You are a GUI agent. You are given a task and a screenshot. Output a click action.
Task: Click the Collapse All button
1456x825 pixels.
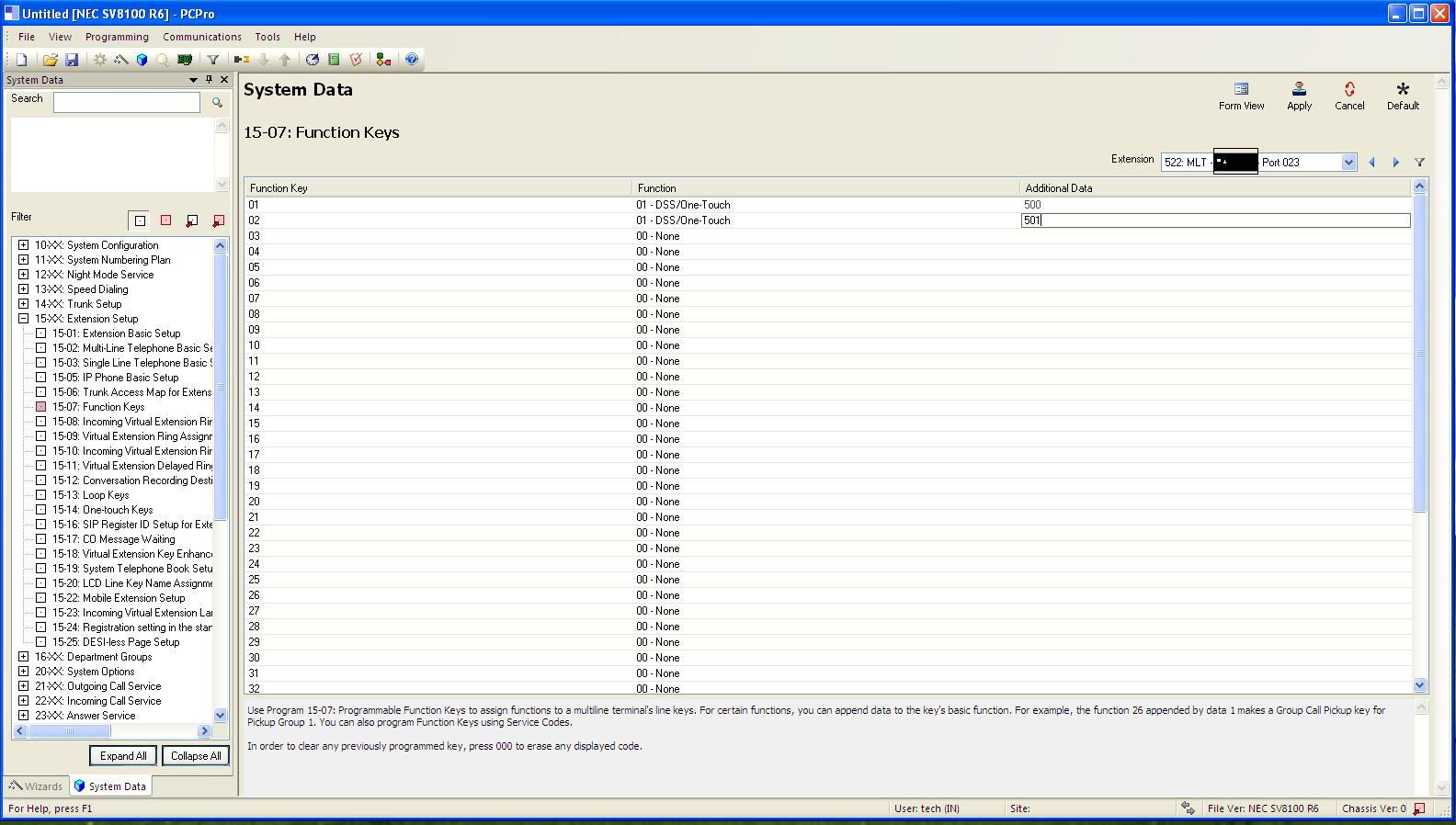point(196,756)
